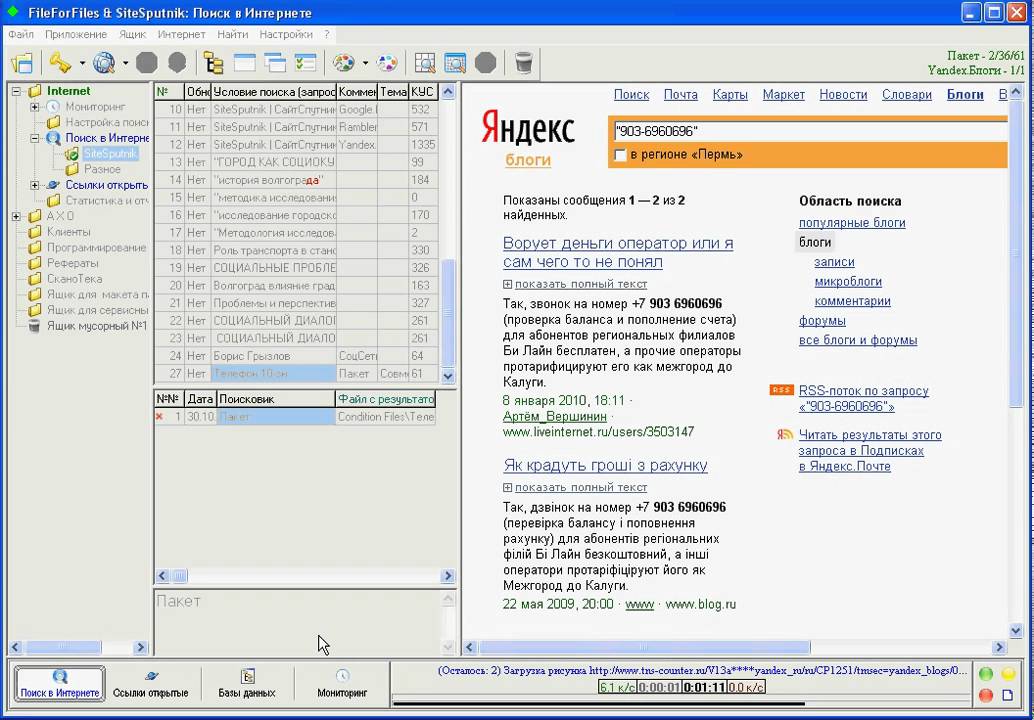Screen dimensions: 1034x720
Task: Expand first «показать полный текст» plus box
Action: coord(507,284)
